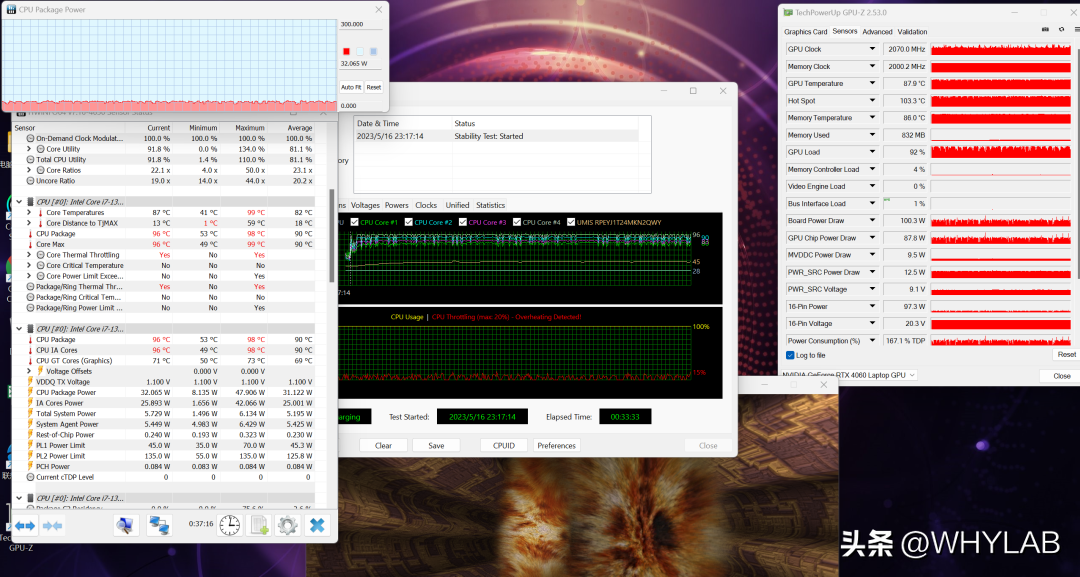Open Hot Spot sensor dropdown
This screenshot has height=577, width=1080.
tap(872, 101)
